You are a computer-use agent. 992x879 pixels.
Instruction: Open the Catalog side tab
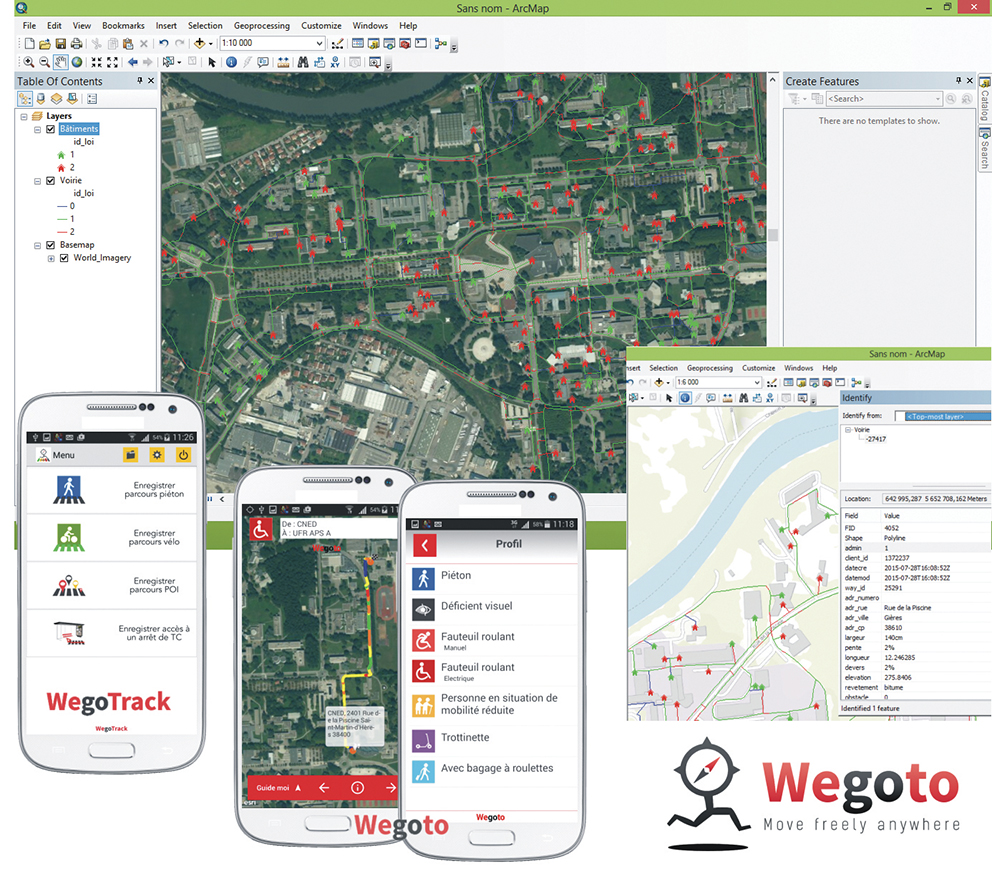[984, 99]
